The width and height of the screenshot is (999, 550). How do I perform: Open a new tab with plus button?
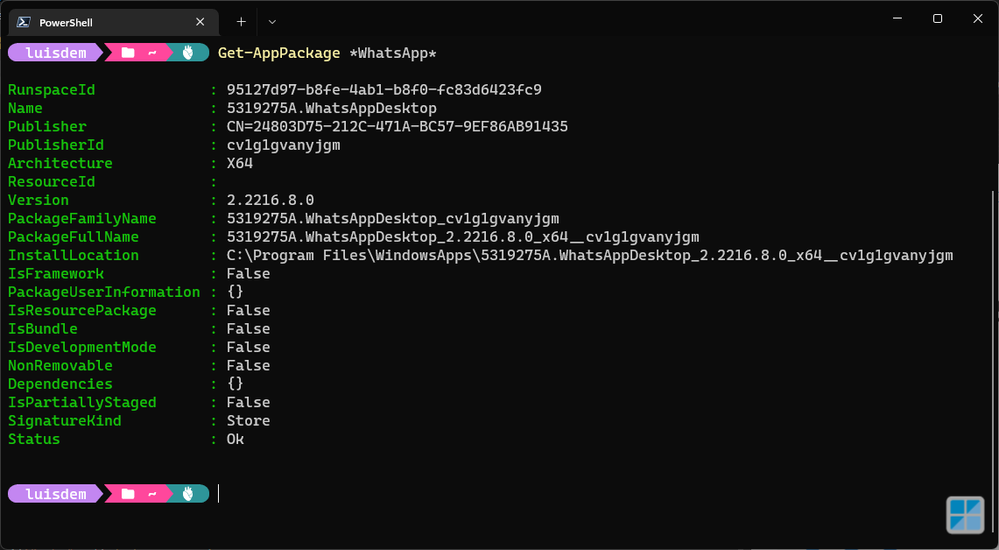[x=241, y=21]
